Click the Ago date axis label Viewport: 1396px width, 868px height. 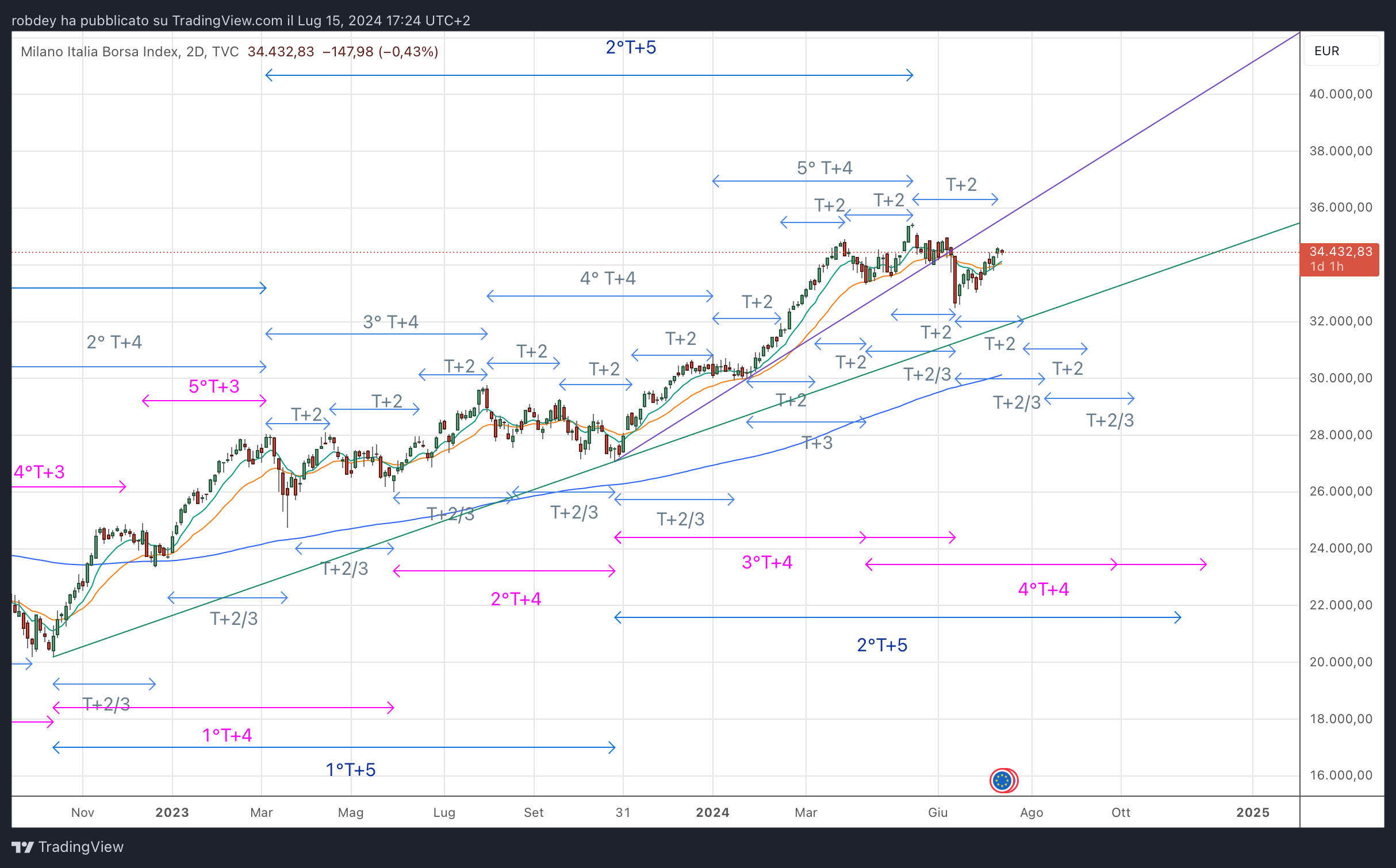pos(1031,812)
